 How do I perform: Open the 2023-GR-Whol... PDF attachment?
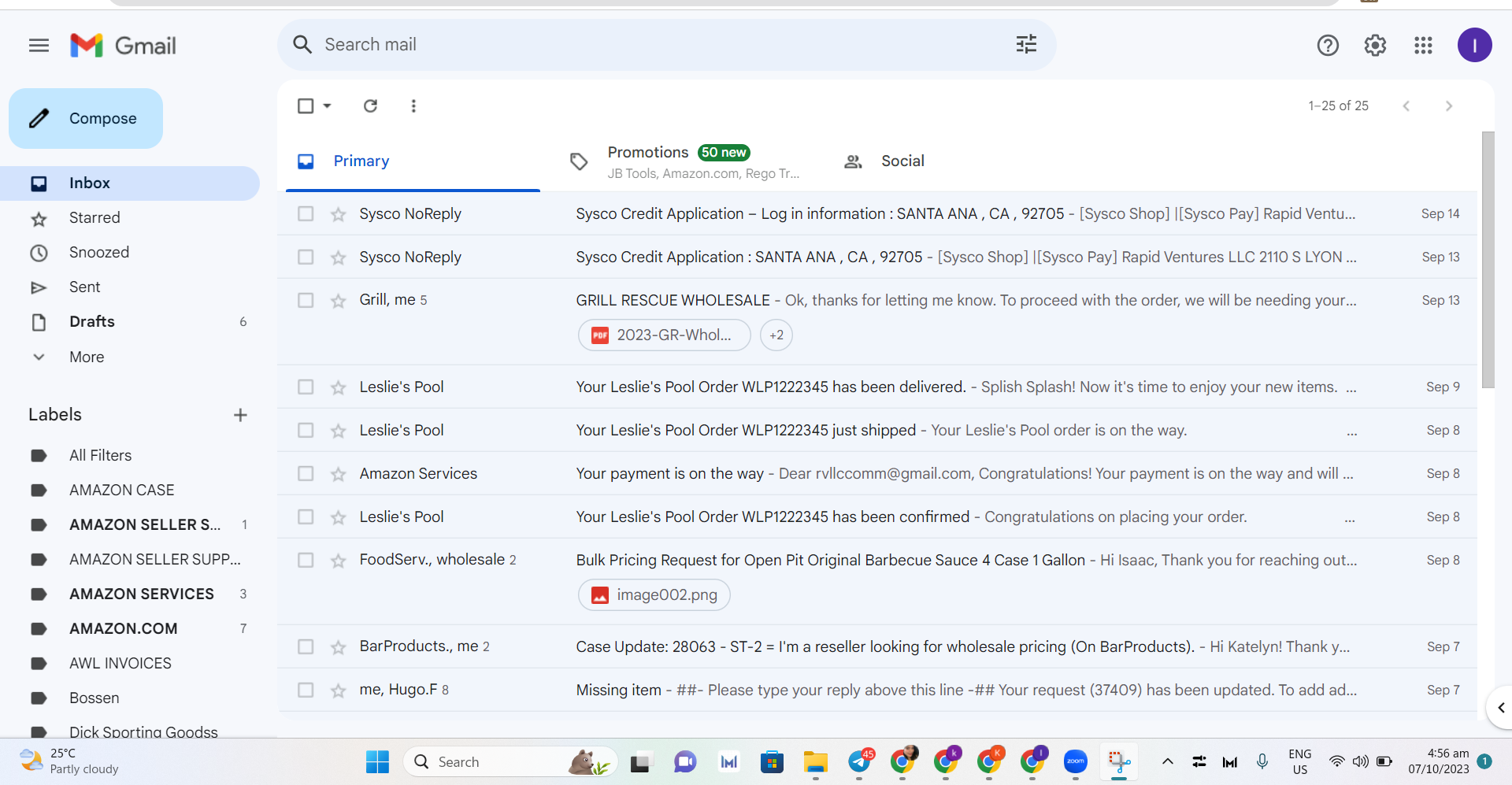click(x=665, y=335)
